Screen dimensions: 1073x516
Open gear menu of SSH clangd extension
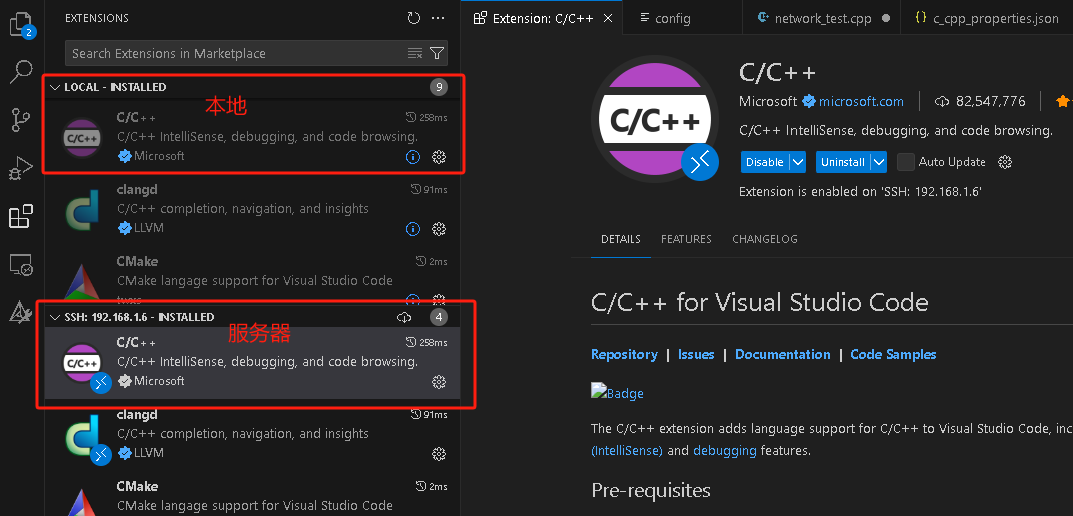pyautogui.click(x=439, y=454)
